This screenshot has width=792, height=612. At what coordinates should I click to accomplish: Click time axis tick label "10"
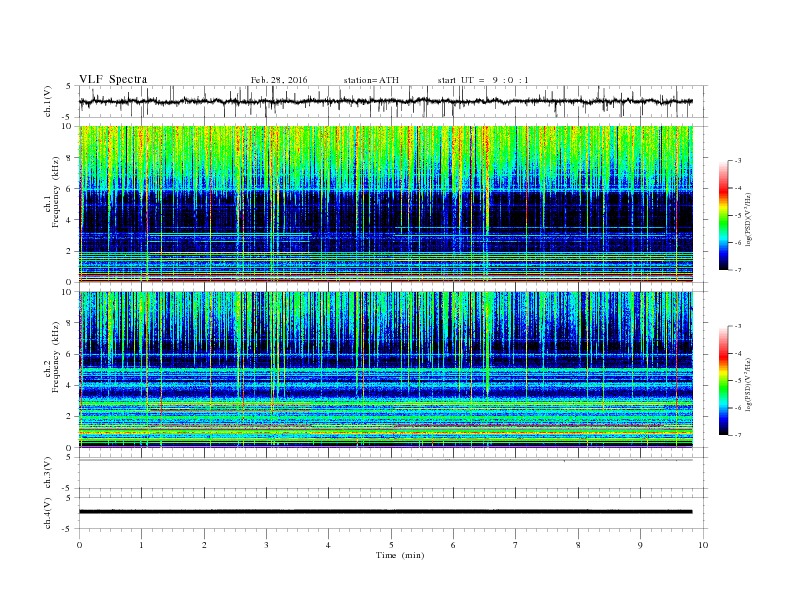pyautogui.click(x=703, y=545)
